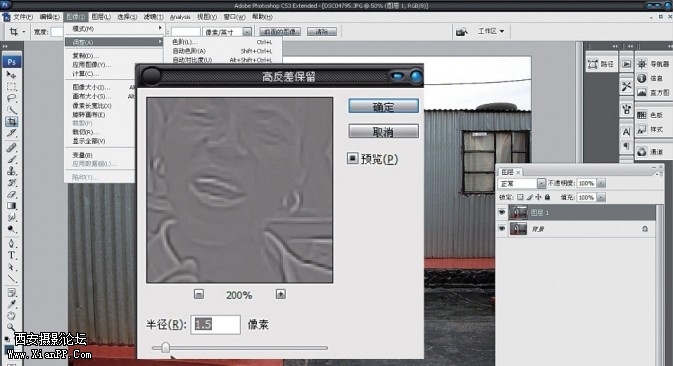The image size is (673, 366).
Task: Zoom out preview with minus icon
Action: (199, 294)
